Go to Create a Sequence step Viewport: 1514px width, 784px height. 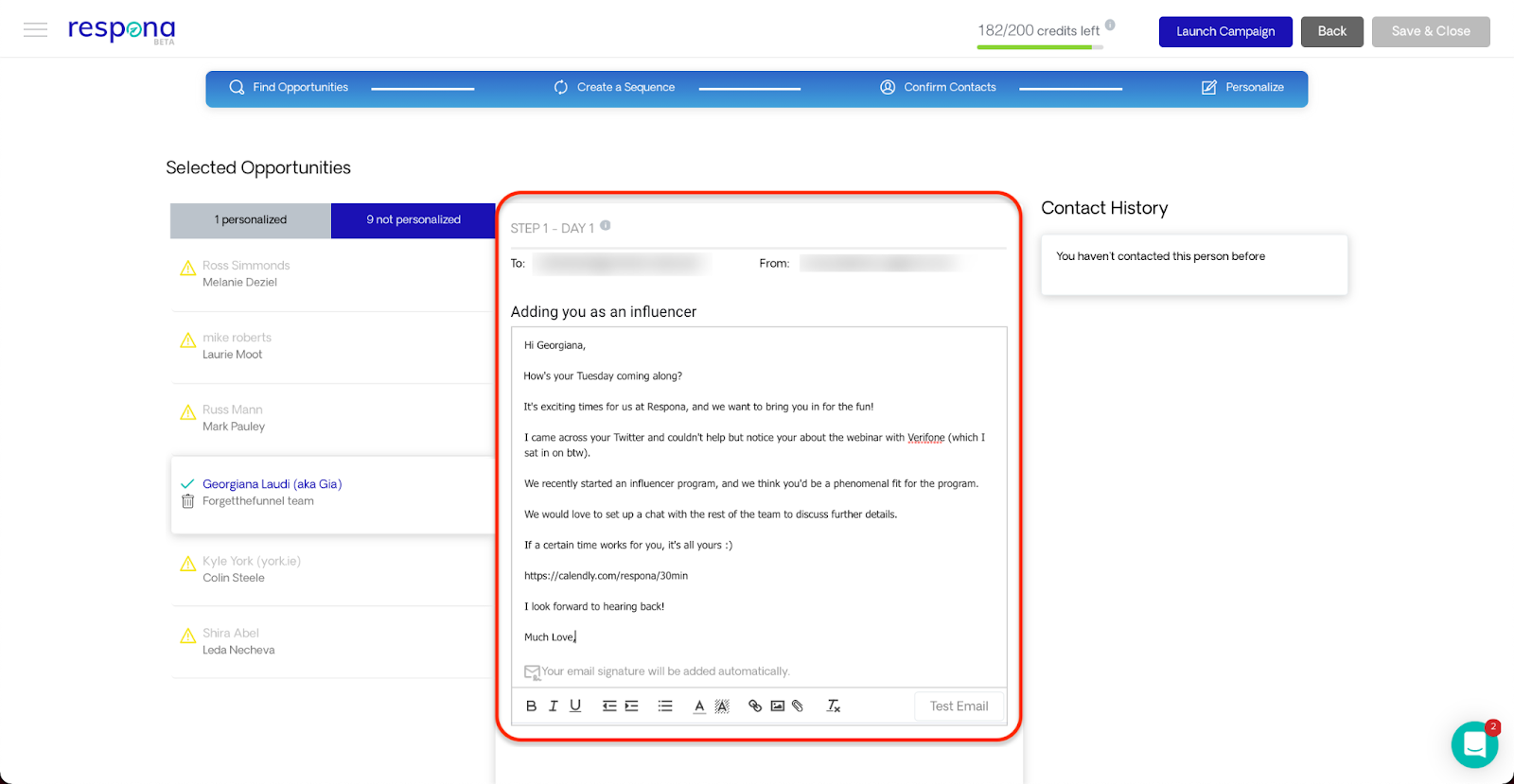[x=614, y=87]
